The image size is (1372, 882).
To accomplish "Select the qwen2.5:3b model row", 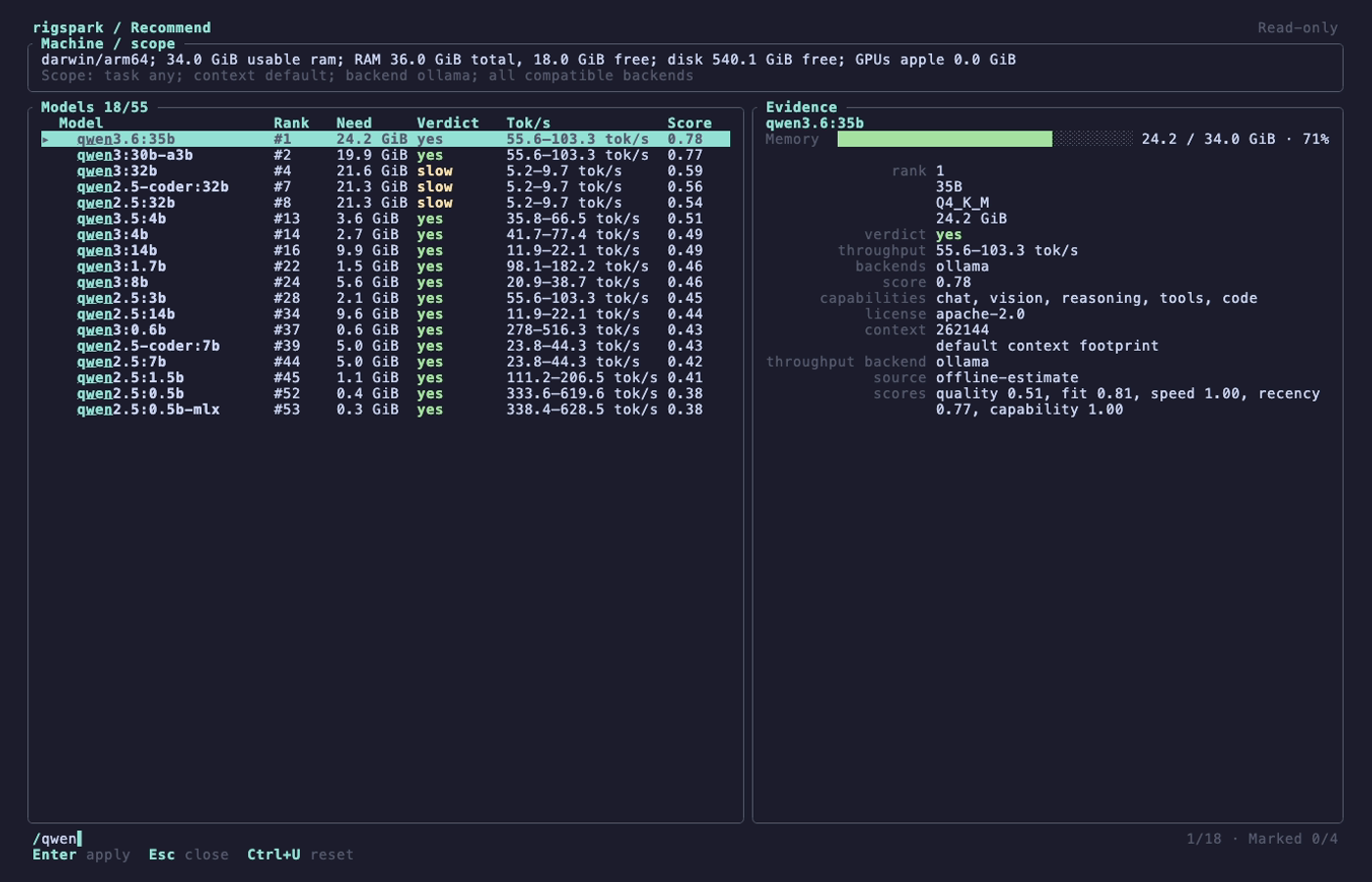I will (x=385, y=298).
